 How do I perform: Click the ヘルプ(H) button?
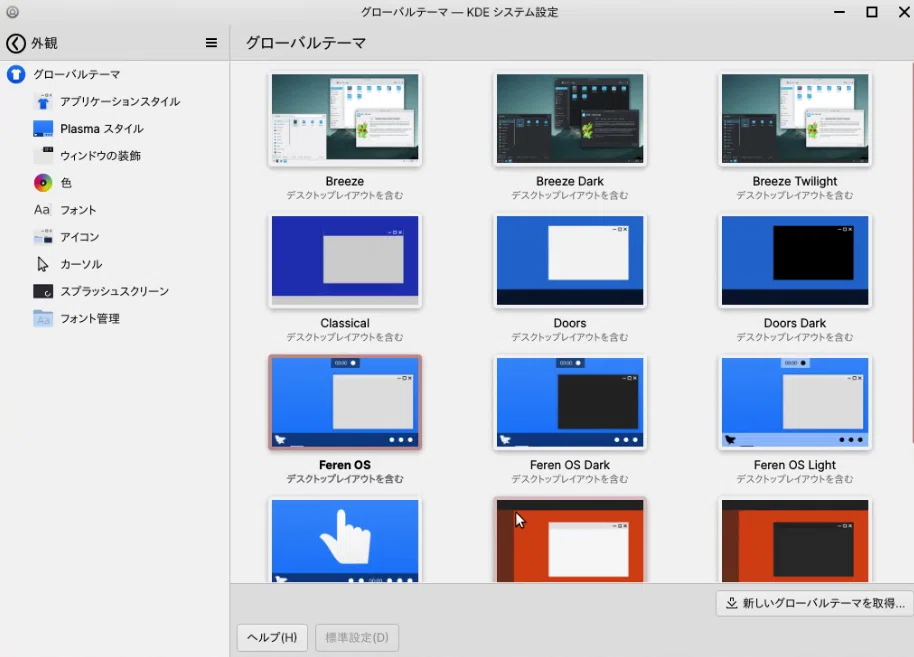272,637
